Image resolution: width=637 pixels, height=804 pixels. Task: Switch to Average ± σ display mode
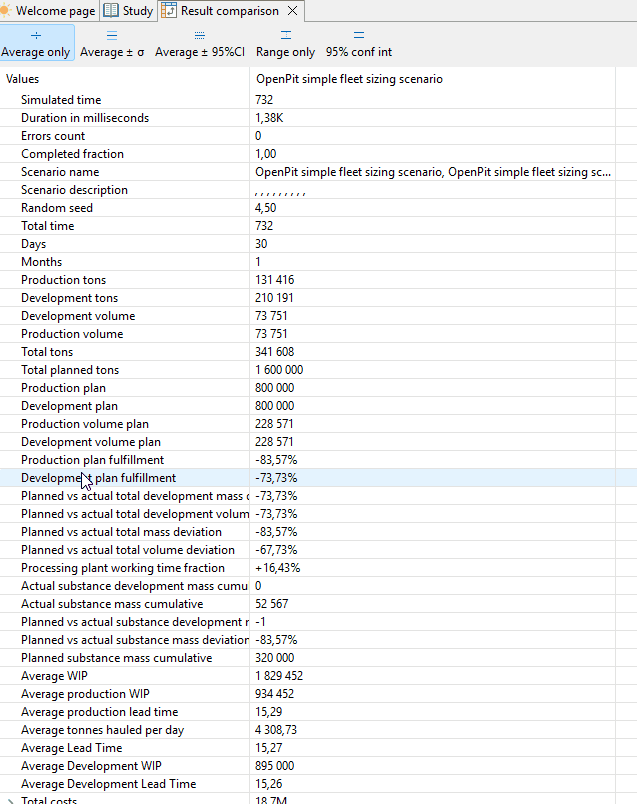point(112,43)
